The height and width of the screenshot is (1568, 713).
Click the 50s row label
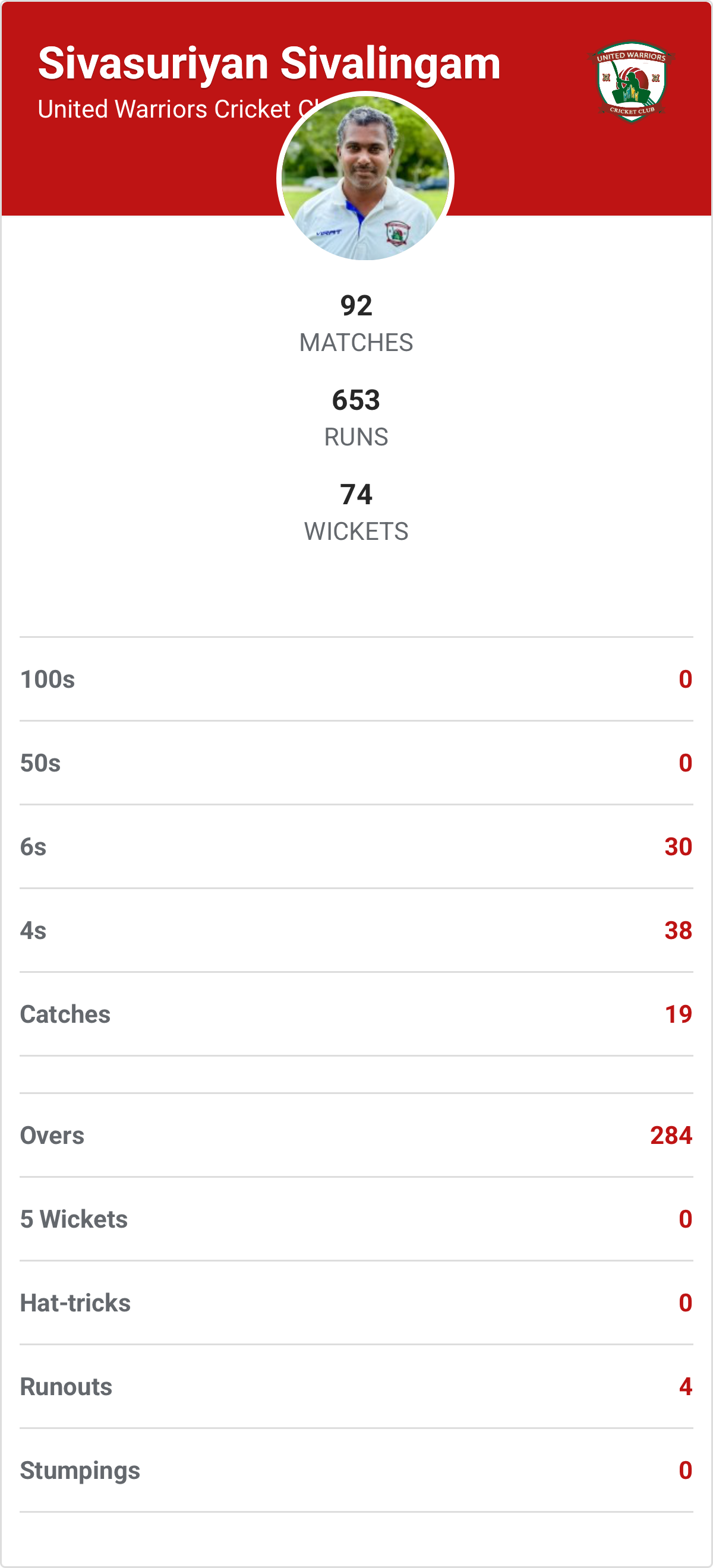pos(40,763)
